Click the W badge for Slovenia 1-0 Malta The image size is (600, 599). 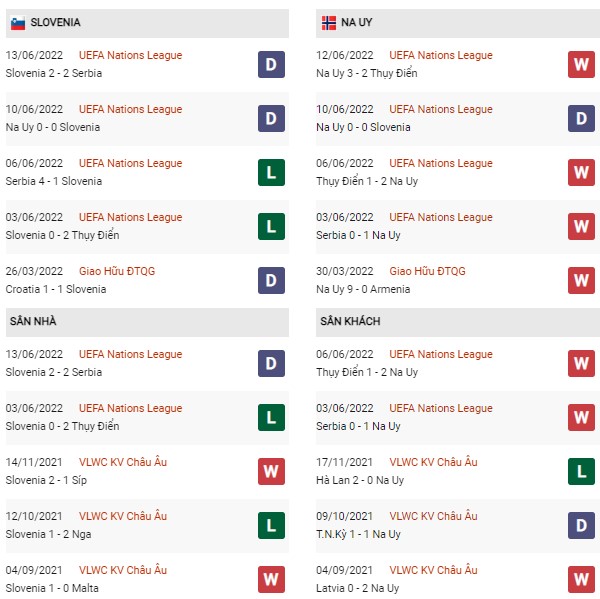point(271,579)
